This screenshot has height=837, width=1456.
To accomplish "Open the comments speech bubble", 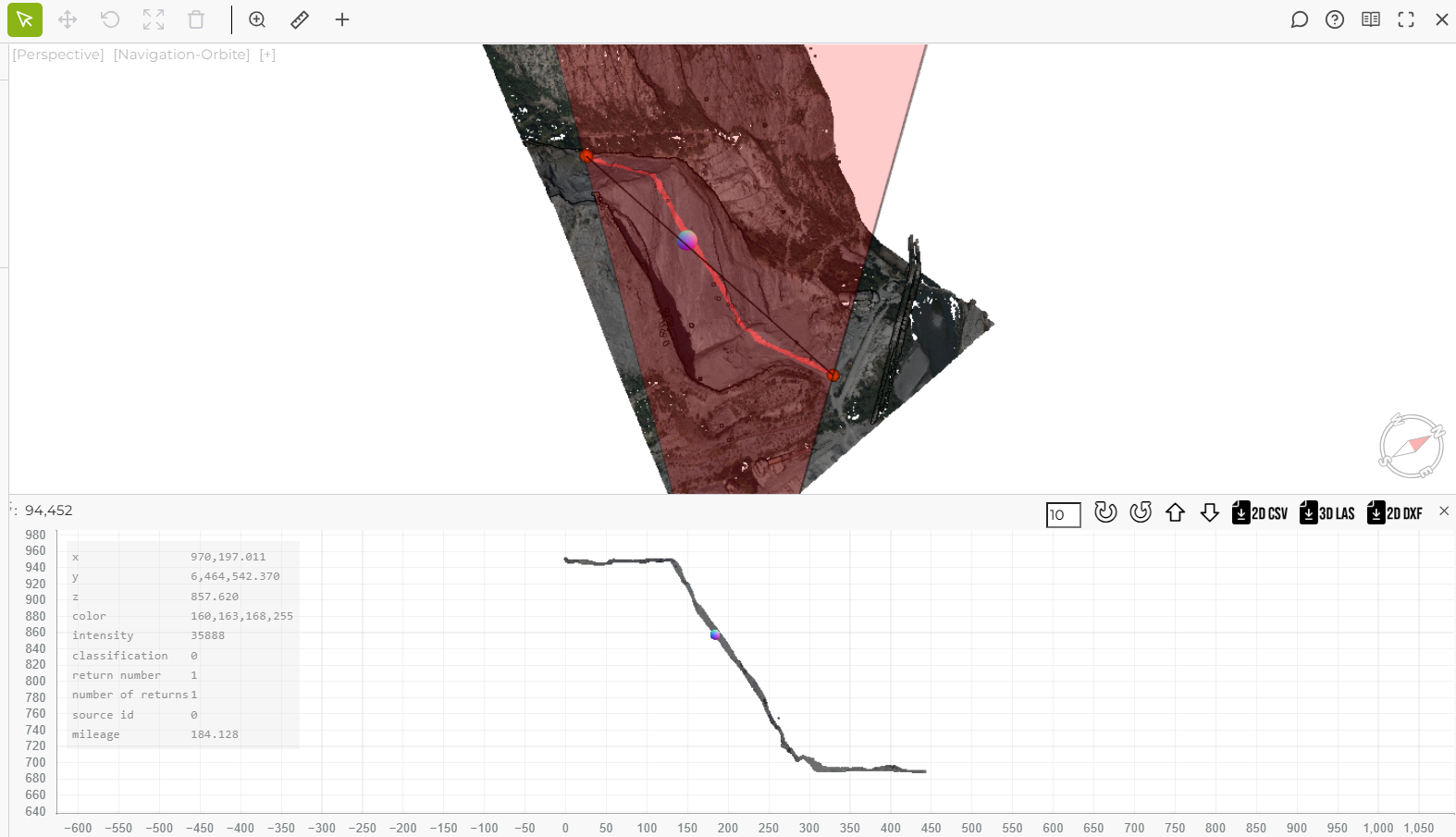I will click(x=1300, y=19).
